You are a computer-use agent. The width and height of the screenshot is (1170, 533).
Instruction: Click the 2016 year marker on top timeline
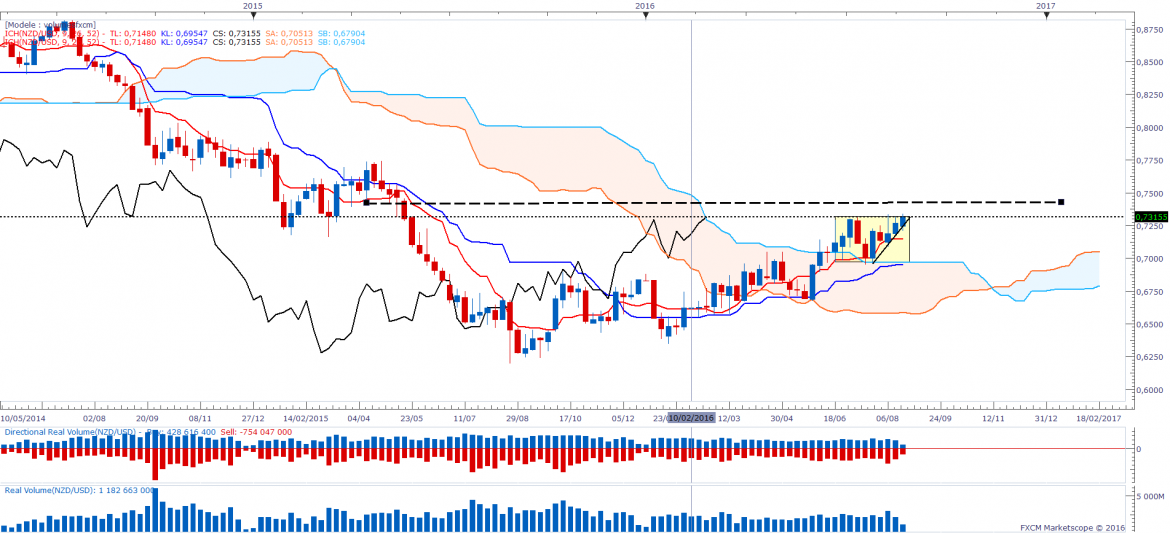(645, 5)
